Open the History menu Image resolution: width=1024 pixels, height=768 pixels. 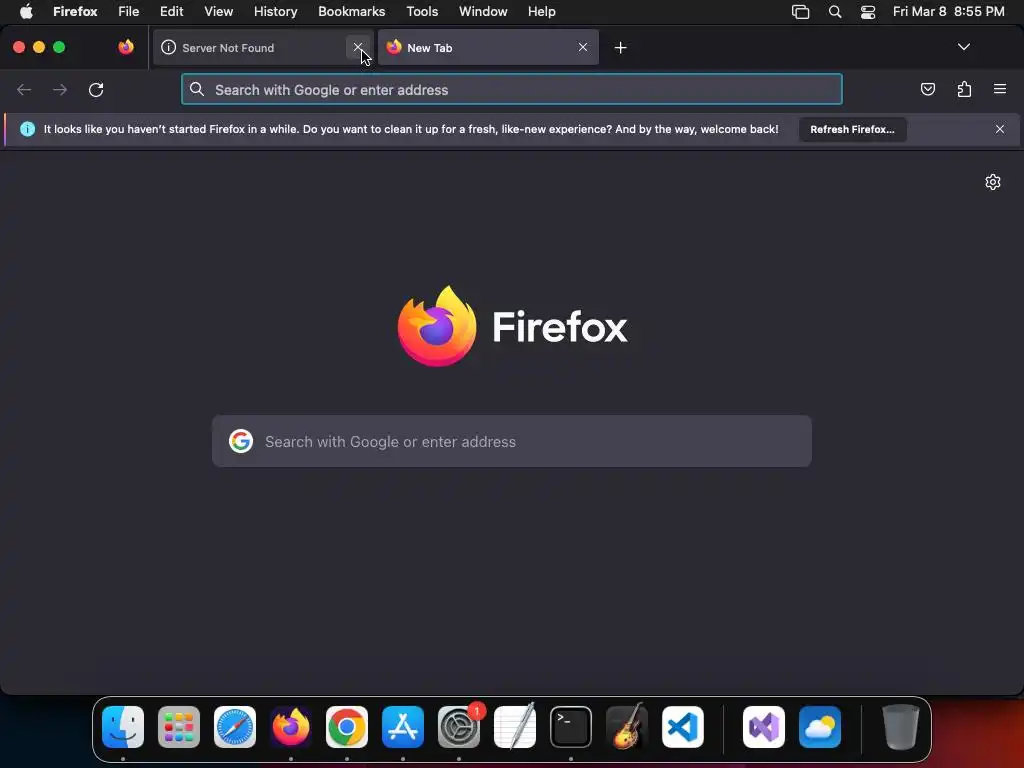point(276,12)
